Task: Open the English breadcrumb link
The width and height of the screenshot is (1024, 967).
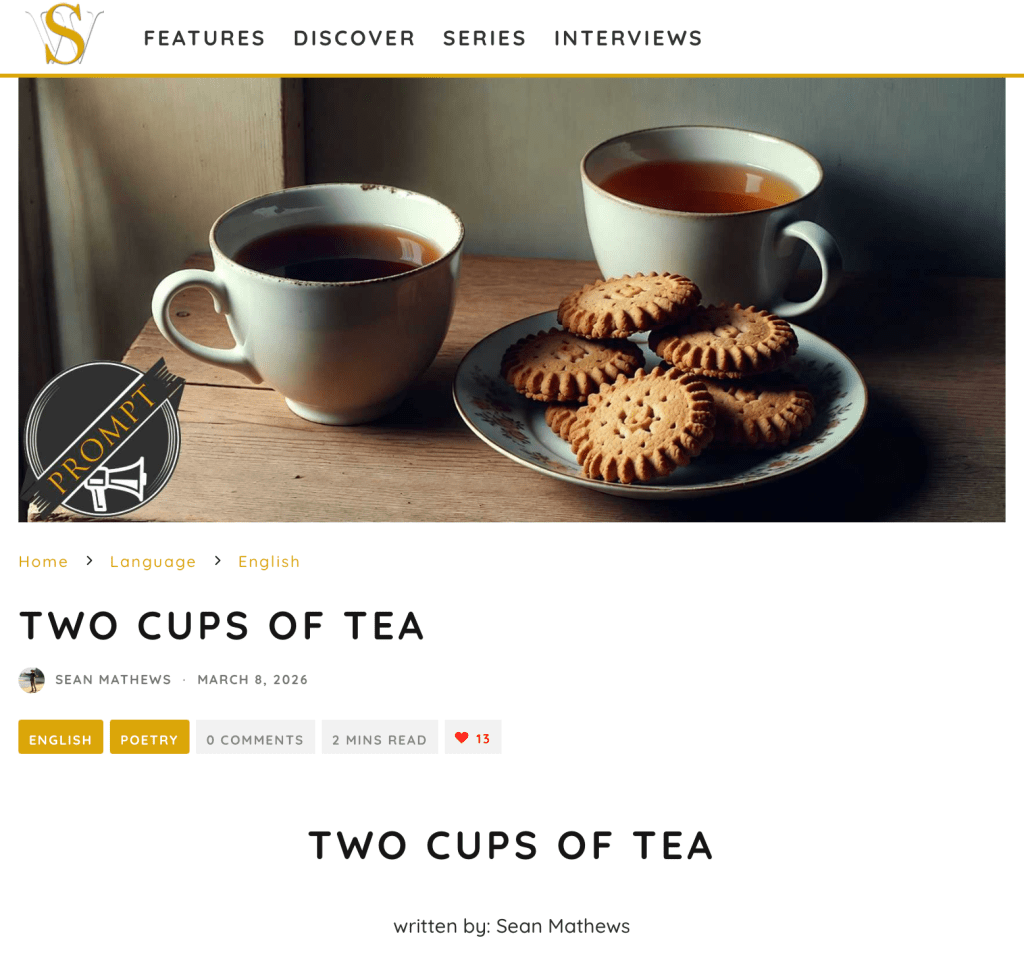Action: [269, 562]
